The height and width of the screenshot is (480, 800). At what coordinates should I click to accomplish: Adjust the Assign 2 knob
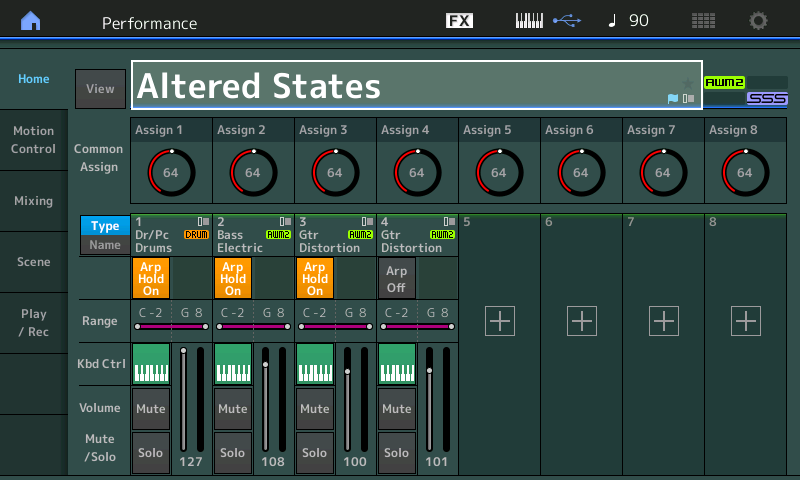[253, 173]
